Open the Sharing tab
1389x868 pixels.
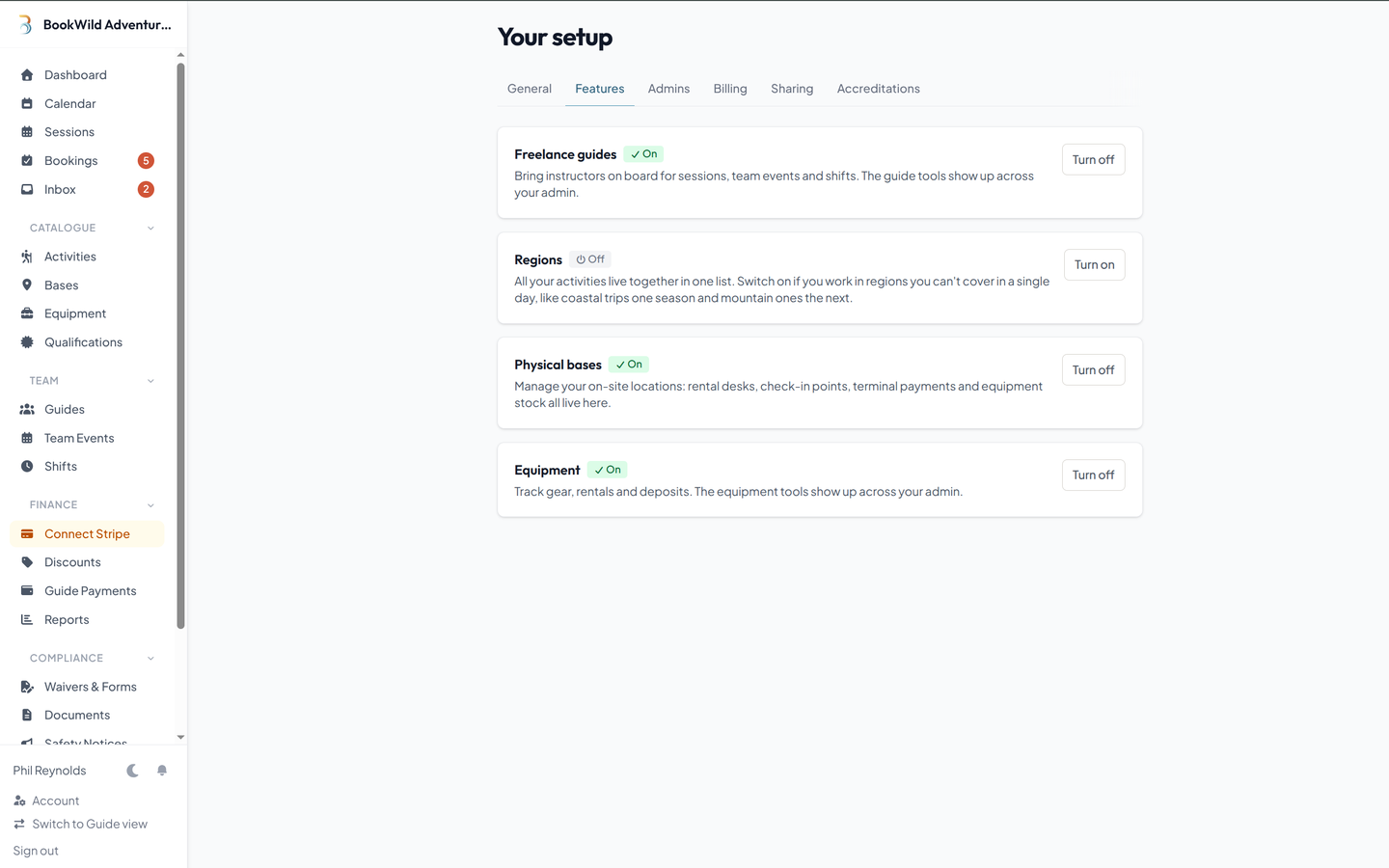point(792,89)
